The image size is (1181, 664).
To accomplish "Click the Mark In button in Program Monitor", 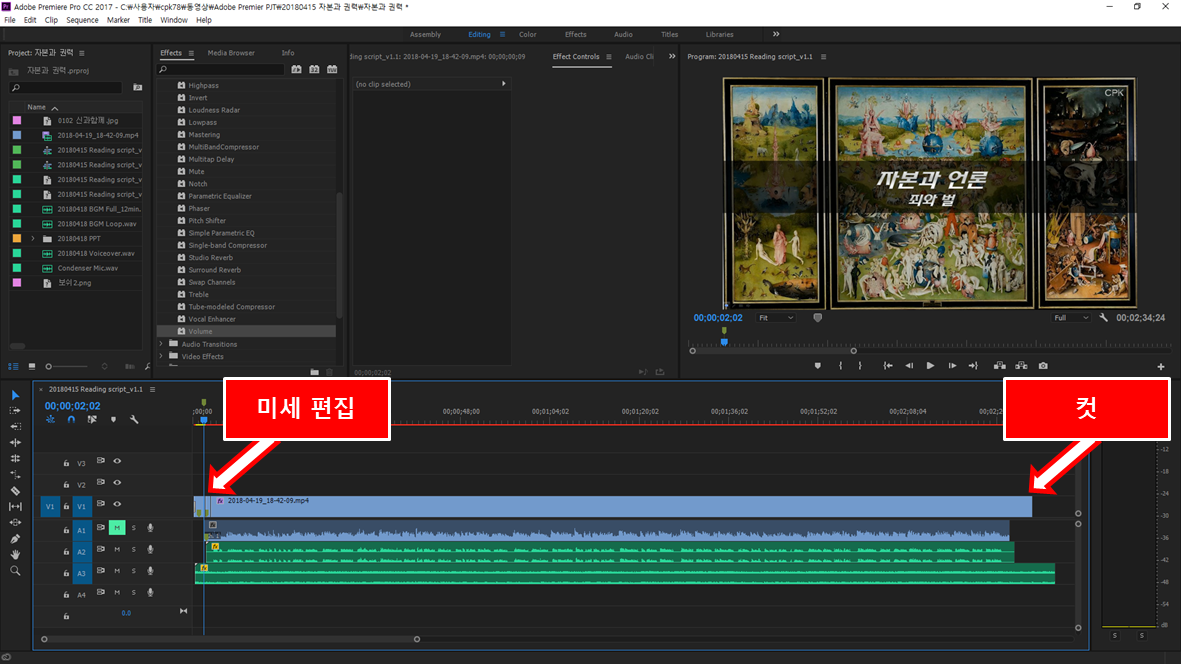I will coord(841,366).
